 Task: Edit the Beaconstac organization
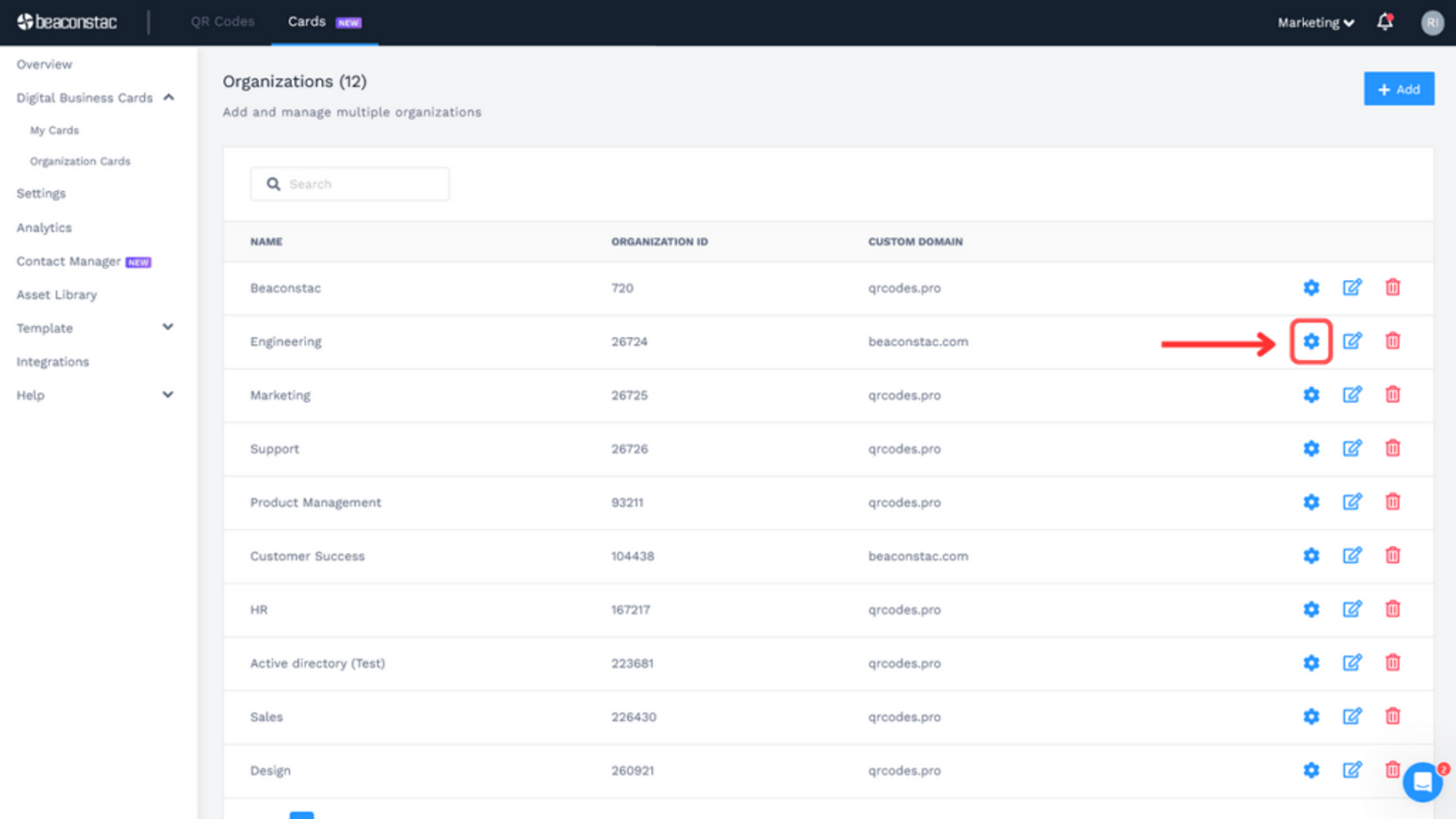pos(1352,288)
